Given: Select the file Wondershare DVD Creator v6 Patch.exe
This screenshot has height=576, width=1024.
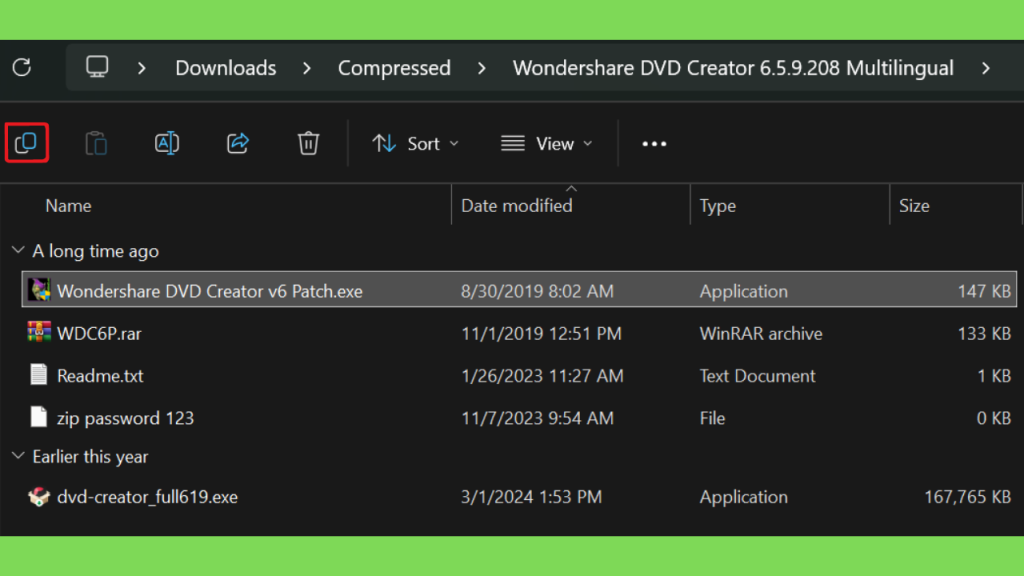Looking at the screenshot, I should click(210, 291).
